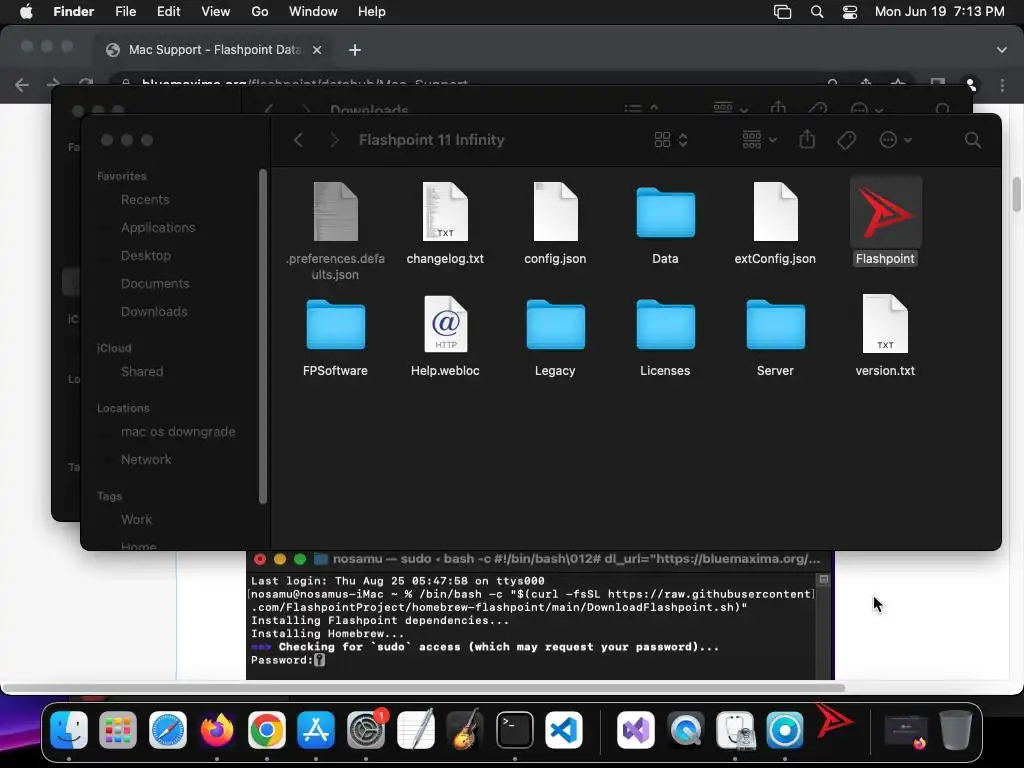Image resolution: width=1024 pixels, height=768 pixels.
Task: Go forward in Flashpoint 11 Infinity window
Action: tap(334, 140)
